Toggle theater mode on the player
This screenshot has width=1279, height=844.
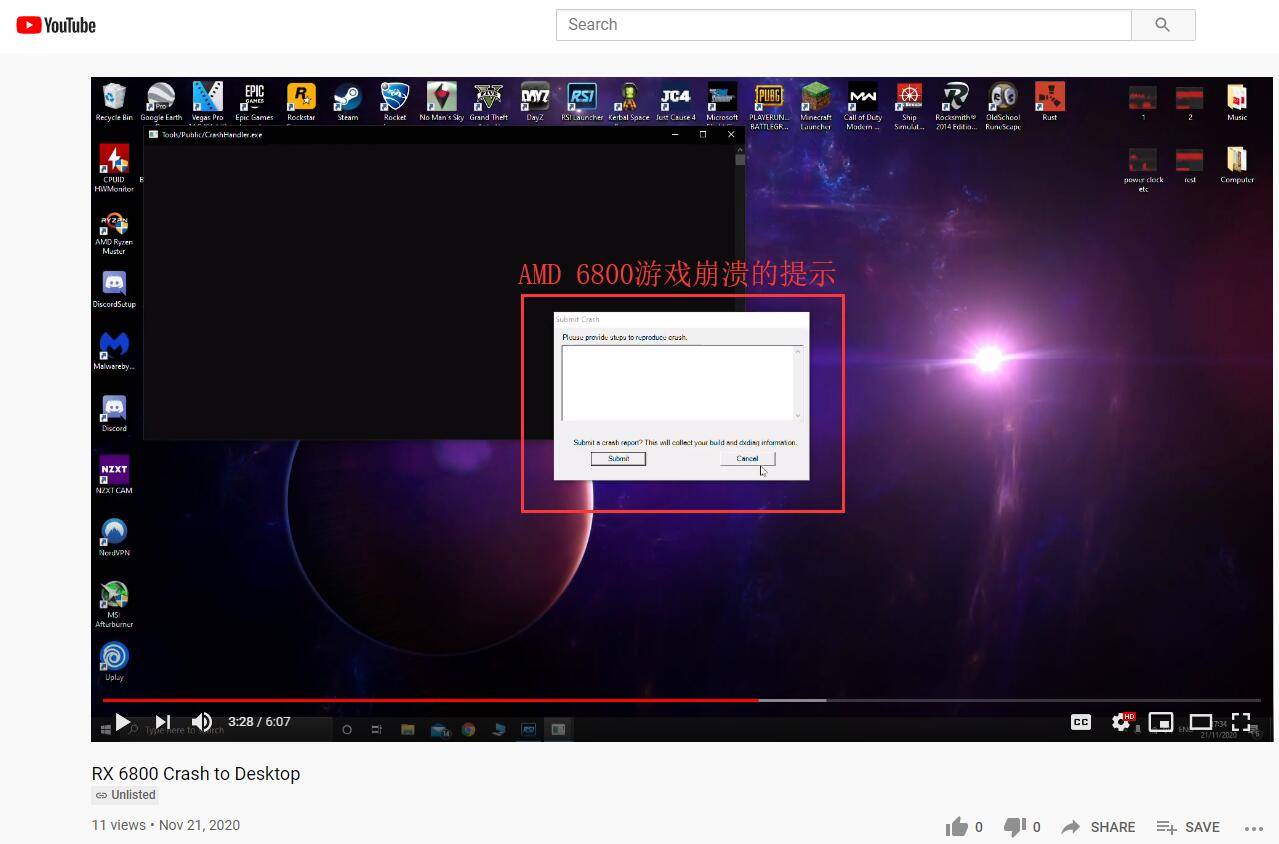[x=1201, y=722]
